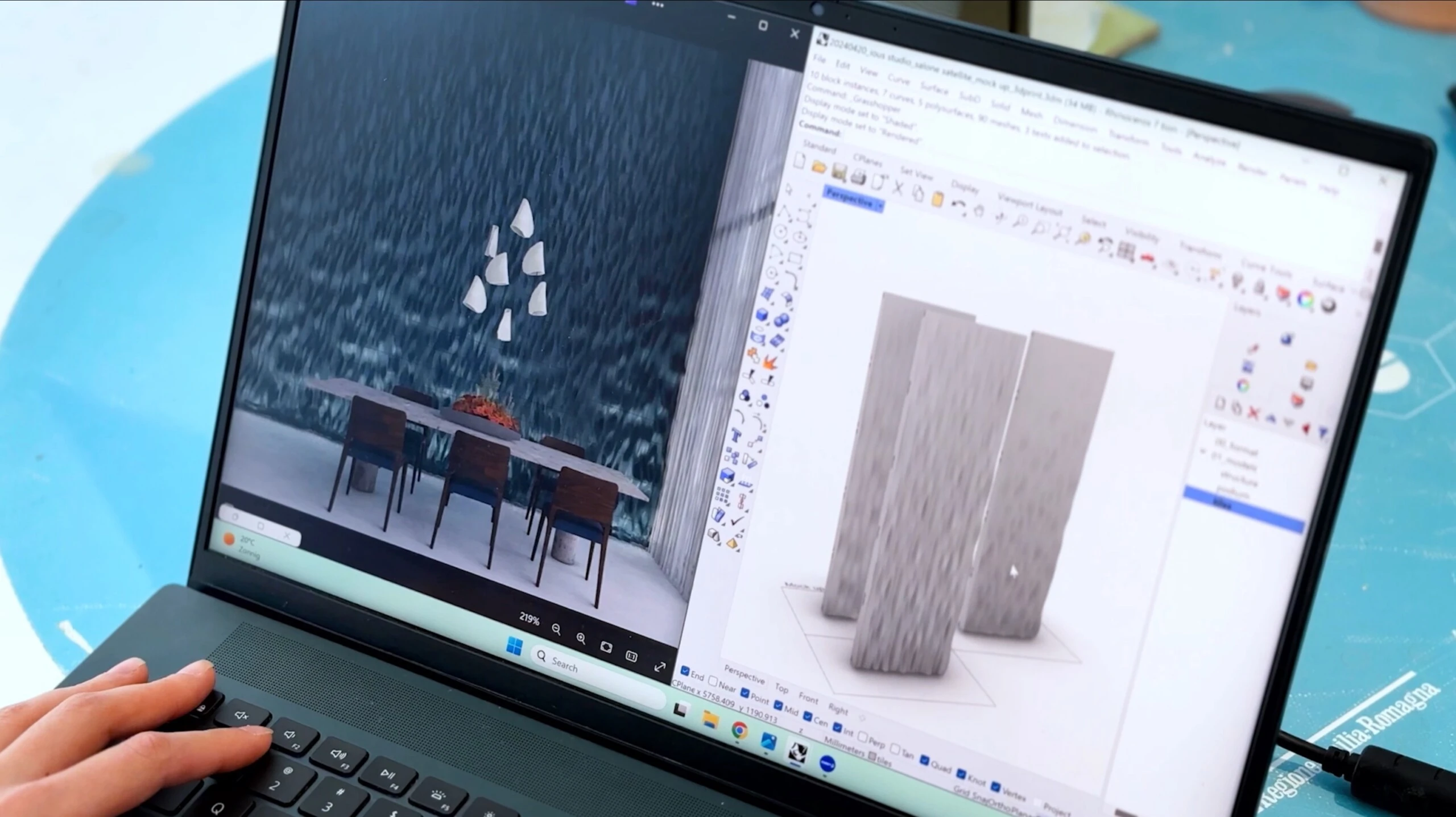Click the Print icon in the Standard toolbar
This screenshot has height=817, width=1456.
pyautogui.click(x=858, y=177)
